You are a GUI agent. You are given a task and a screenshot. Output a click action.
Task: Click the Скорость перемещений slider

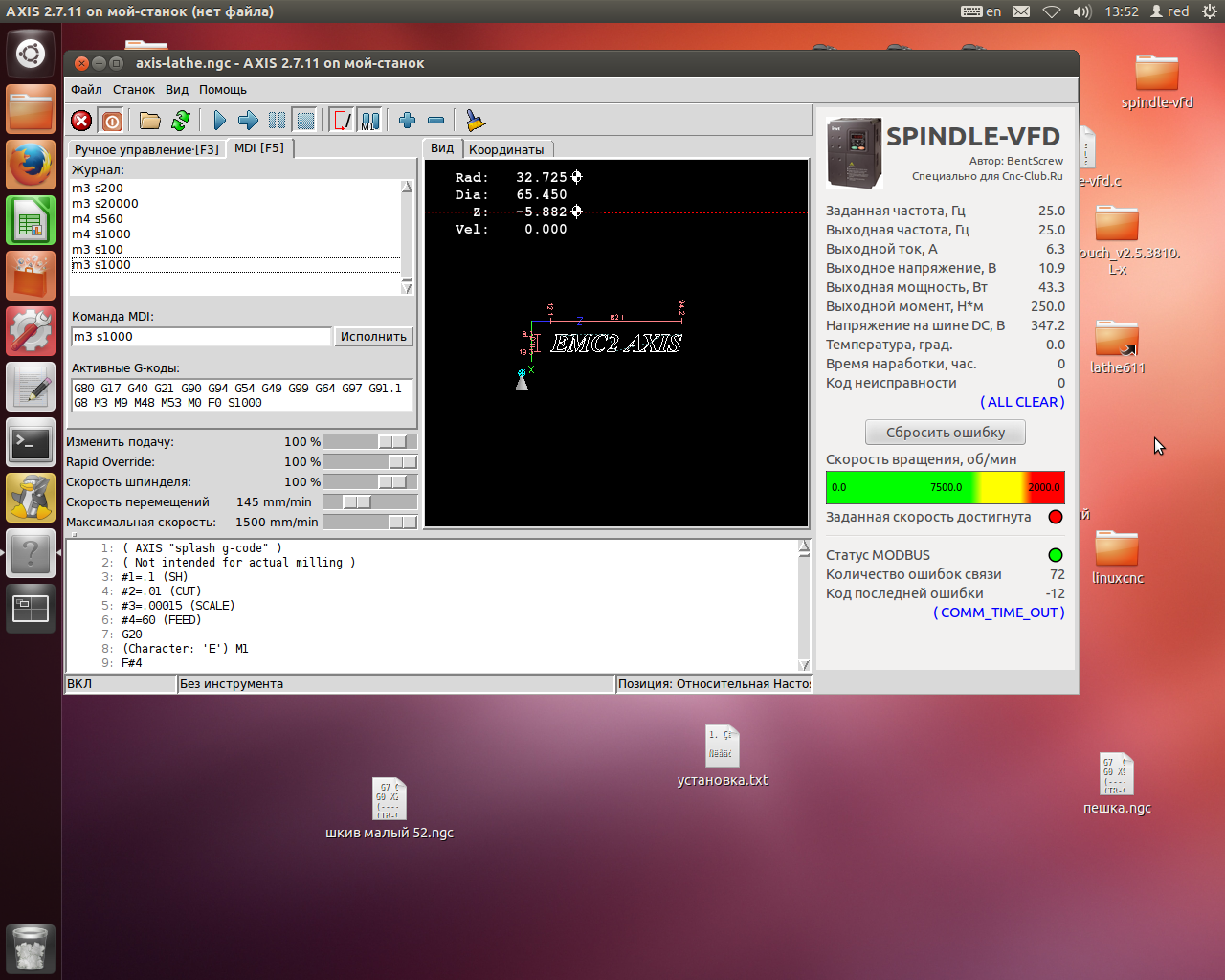click(369, 502)
